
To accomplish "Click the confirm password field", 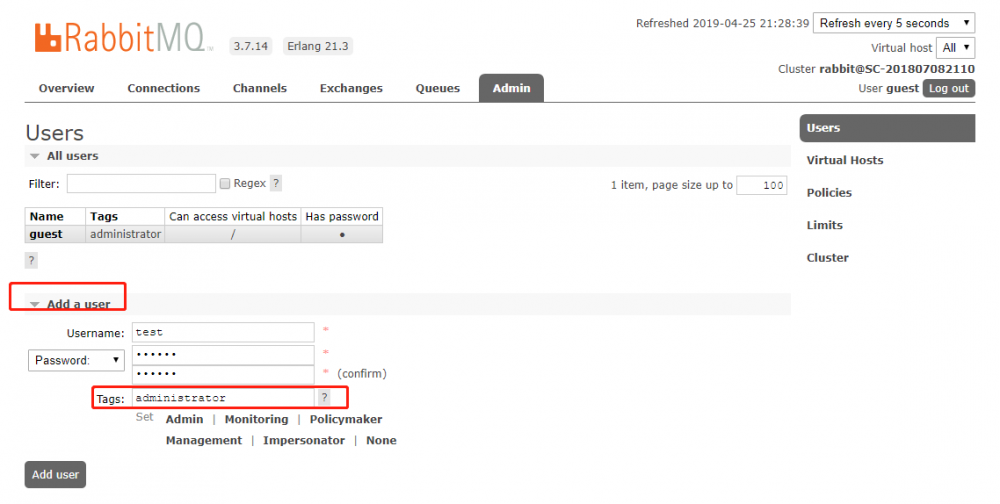I will 223,374.
